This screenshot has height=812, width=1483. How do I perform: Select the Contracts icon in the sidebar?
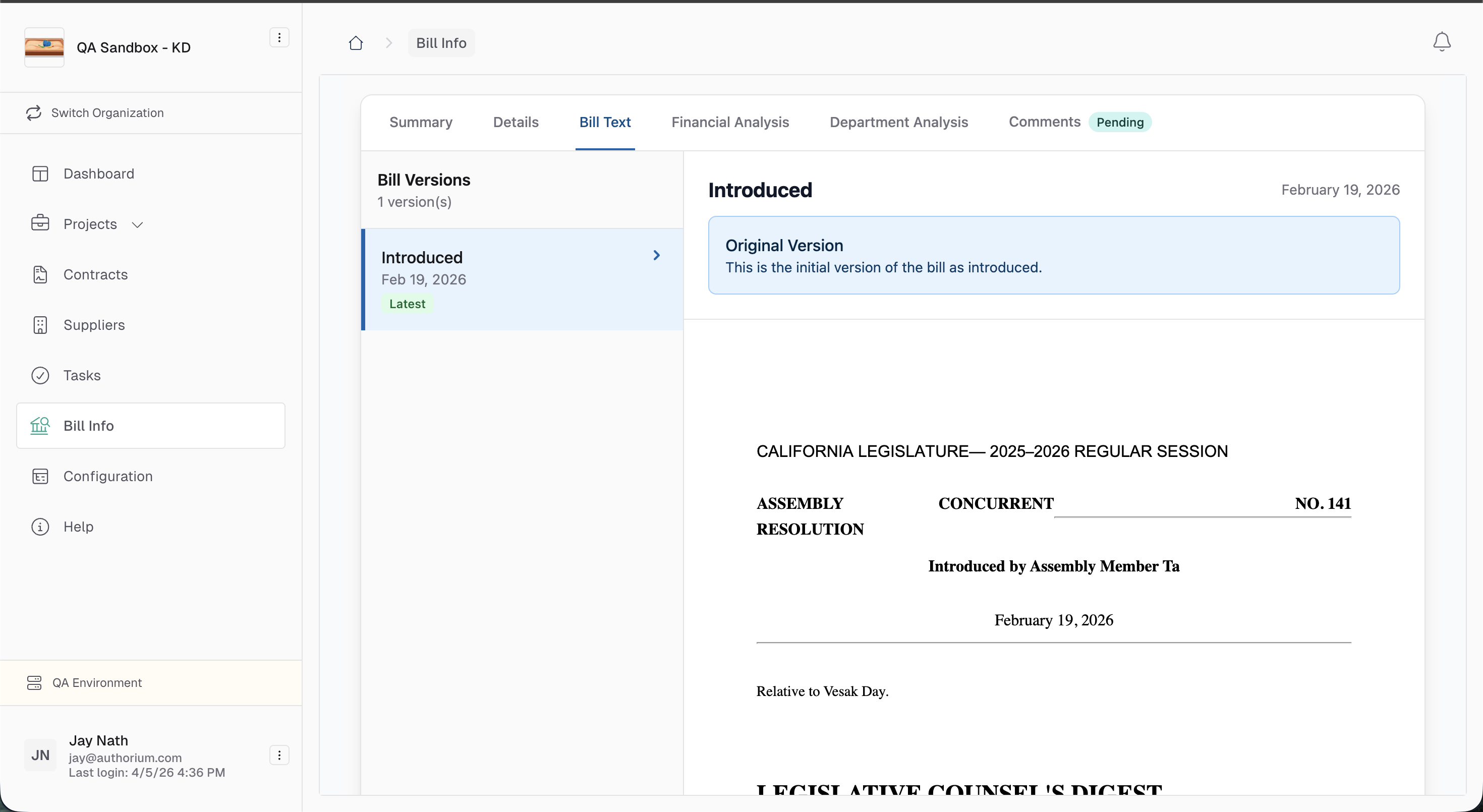point(40,274)
